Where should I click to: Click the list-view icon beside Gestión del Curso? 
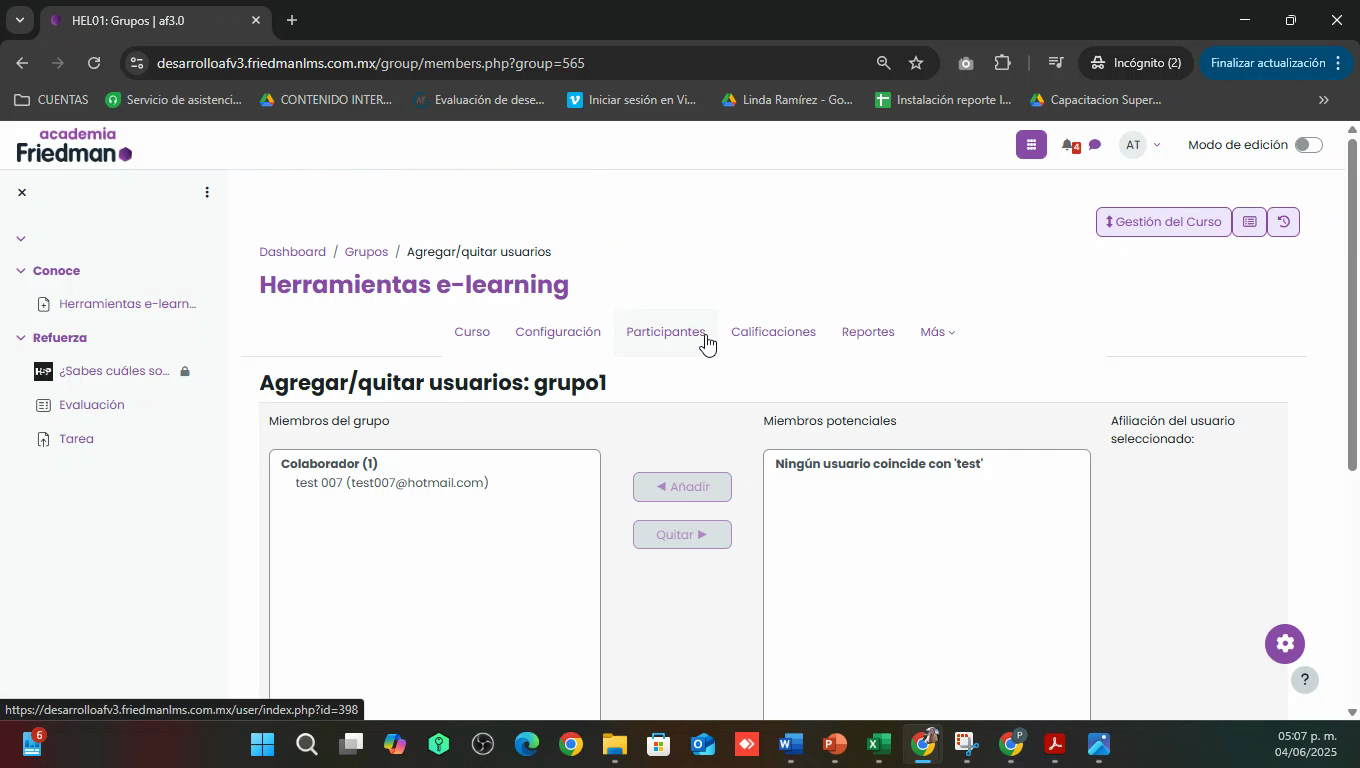tap(1249, 222)
